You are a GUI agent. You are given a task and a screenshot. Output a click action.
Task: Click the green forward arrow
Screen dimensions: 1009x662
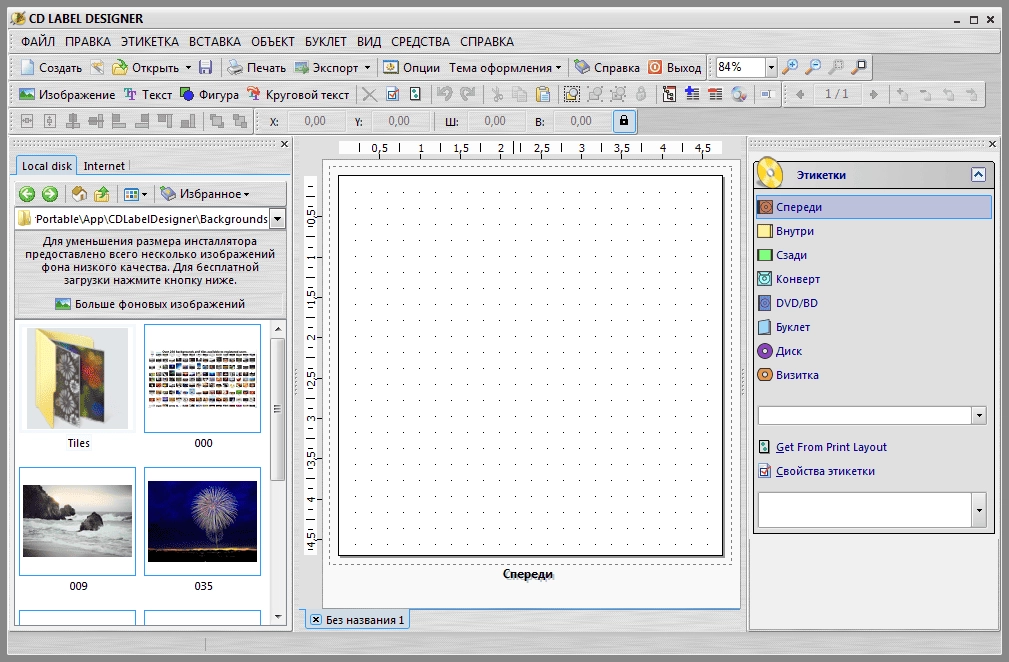coord(50,194)
